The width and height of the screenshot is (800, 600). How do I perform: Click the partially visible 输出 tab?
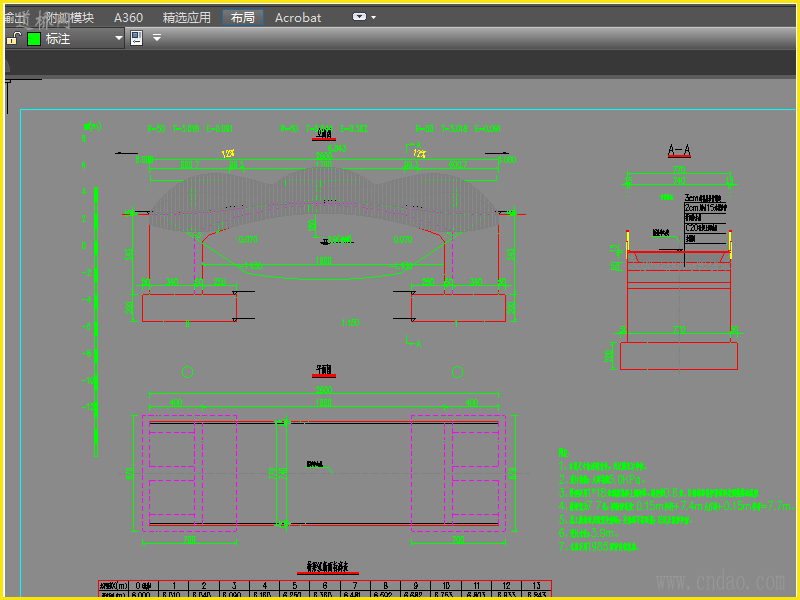tap(12, 17)
